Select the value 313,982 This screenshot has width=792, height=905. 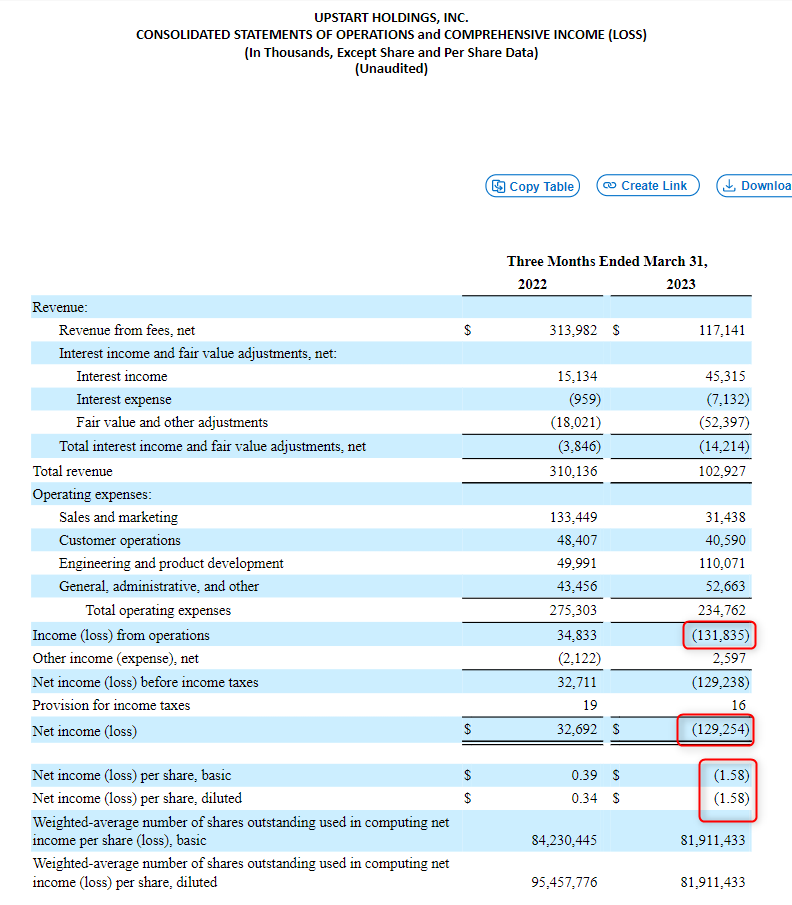(573, 330)
